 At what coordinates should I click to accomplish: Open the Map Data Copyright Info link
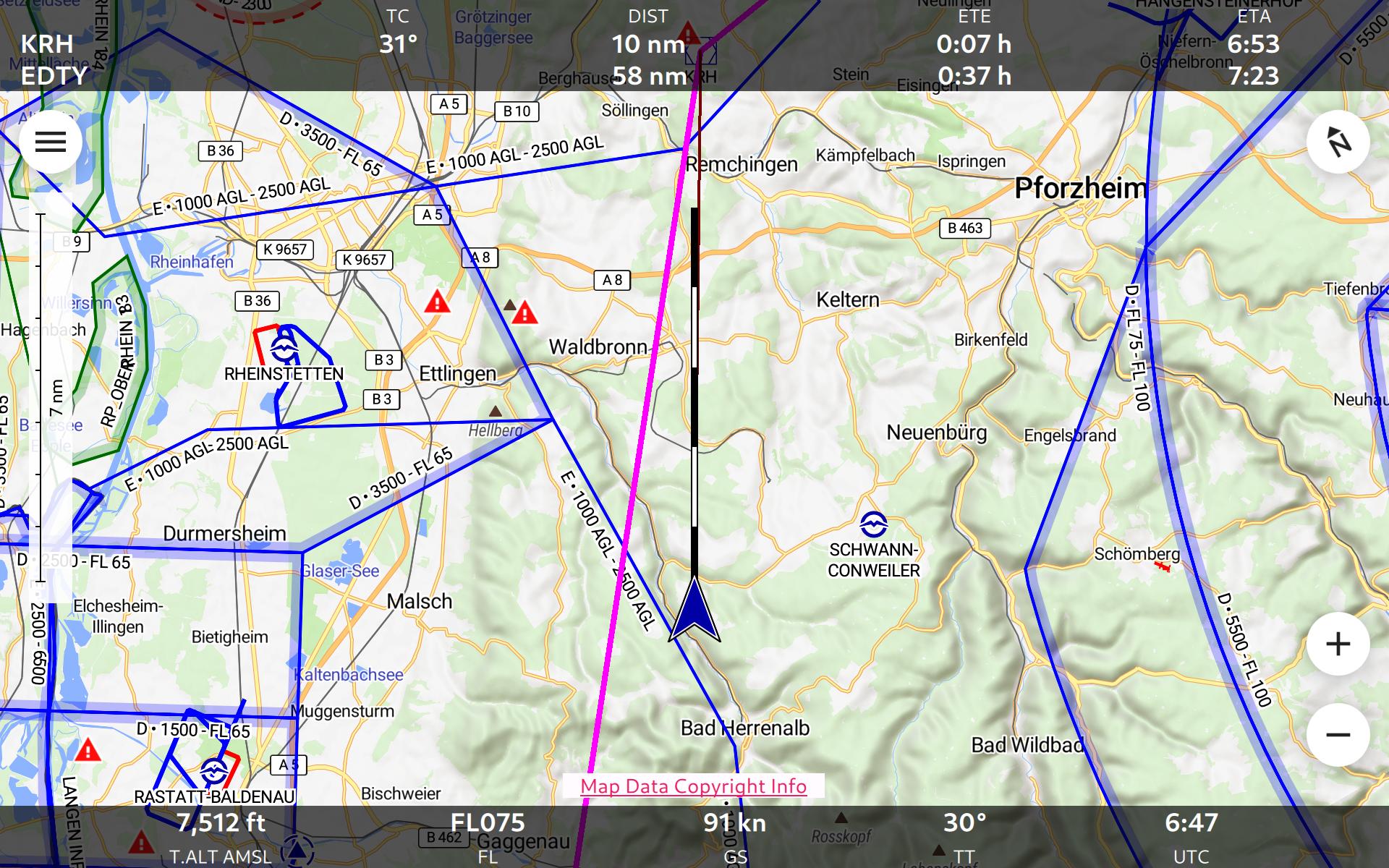tap(693, 786)
